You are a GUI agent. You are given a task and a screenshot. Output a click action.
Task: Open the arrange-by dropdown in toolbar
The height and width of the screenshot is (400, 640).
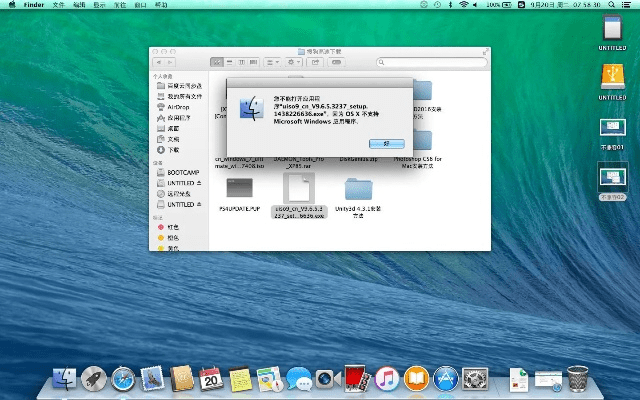tap(271, 62)
